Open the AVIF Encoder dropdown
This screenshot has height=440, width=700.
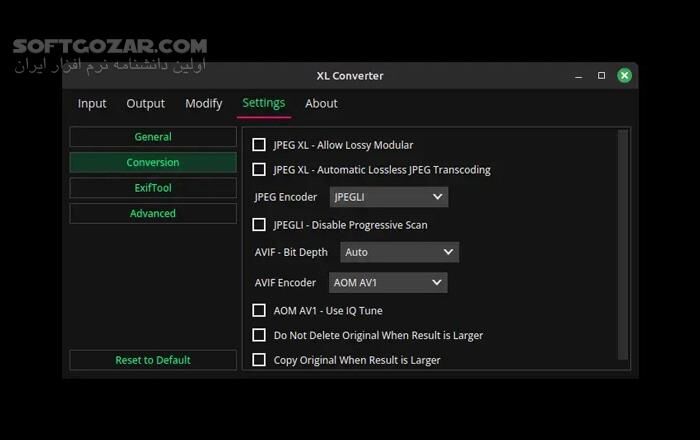point(388,282)
